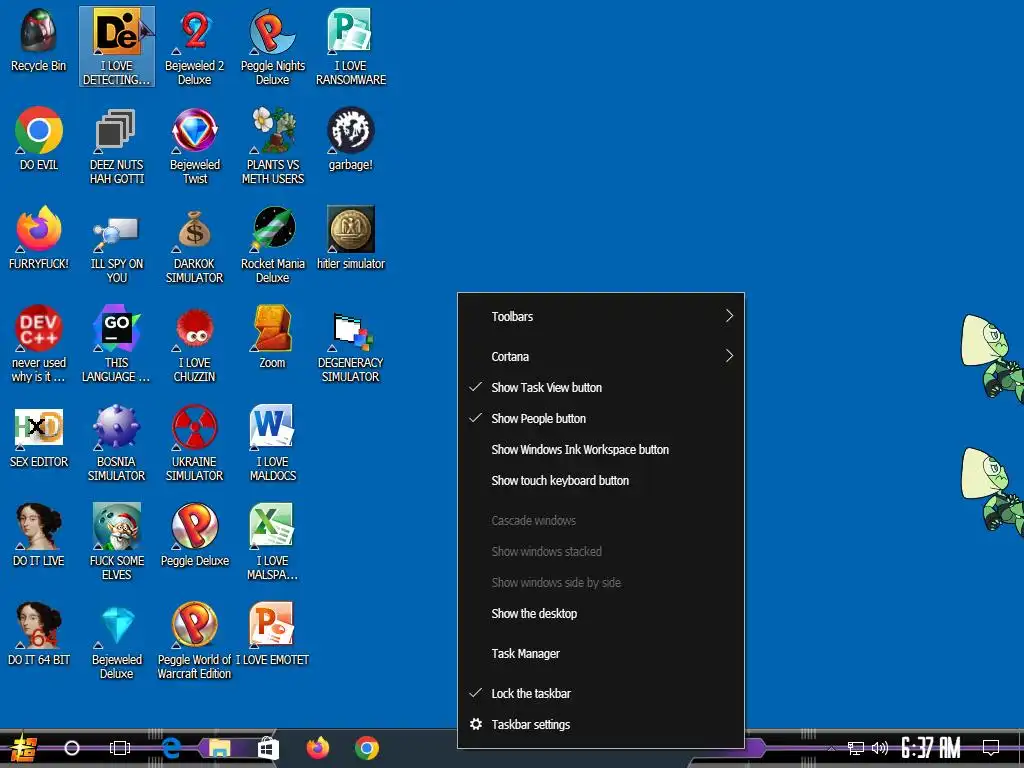Expand the Toolbars submenu

point(601,316)
